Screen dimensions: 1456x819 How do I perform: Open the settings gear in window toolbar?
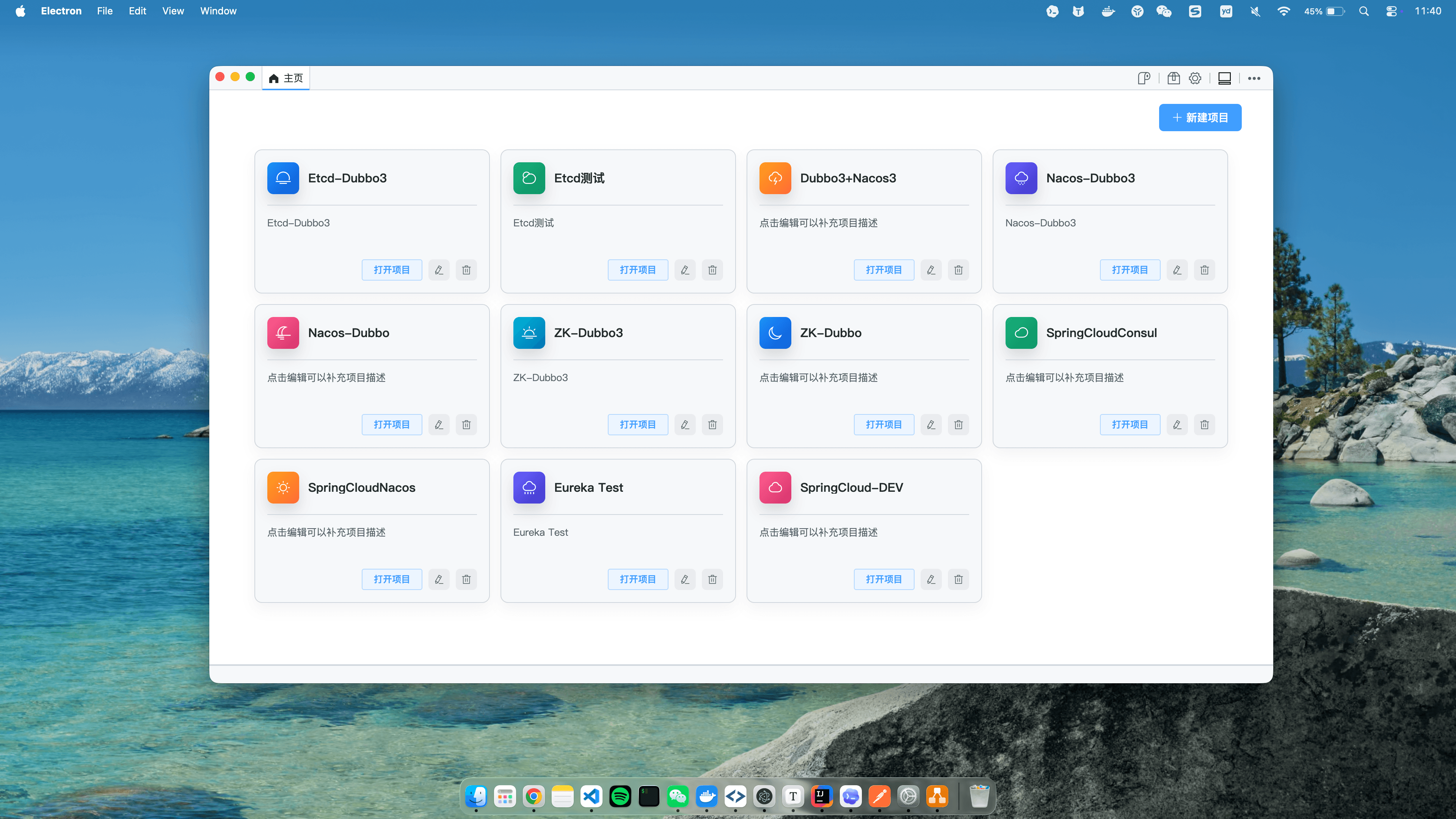1195,78
